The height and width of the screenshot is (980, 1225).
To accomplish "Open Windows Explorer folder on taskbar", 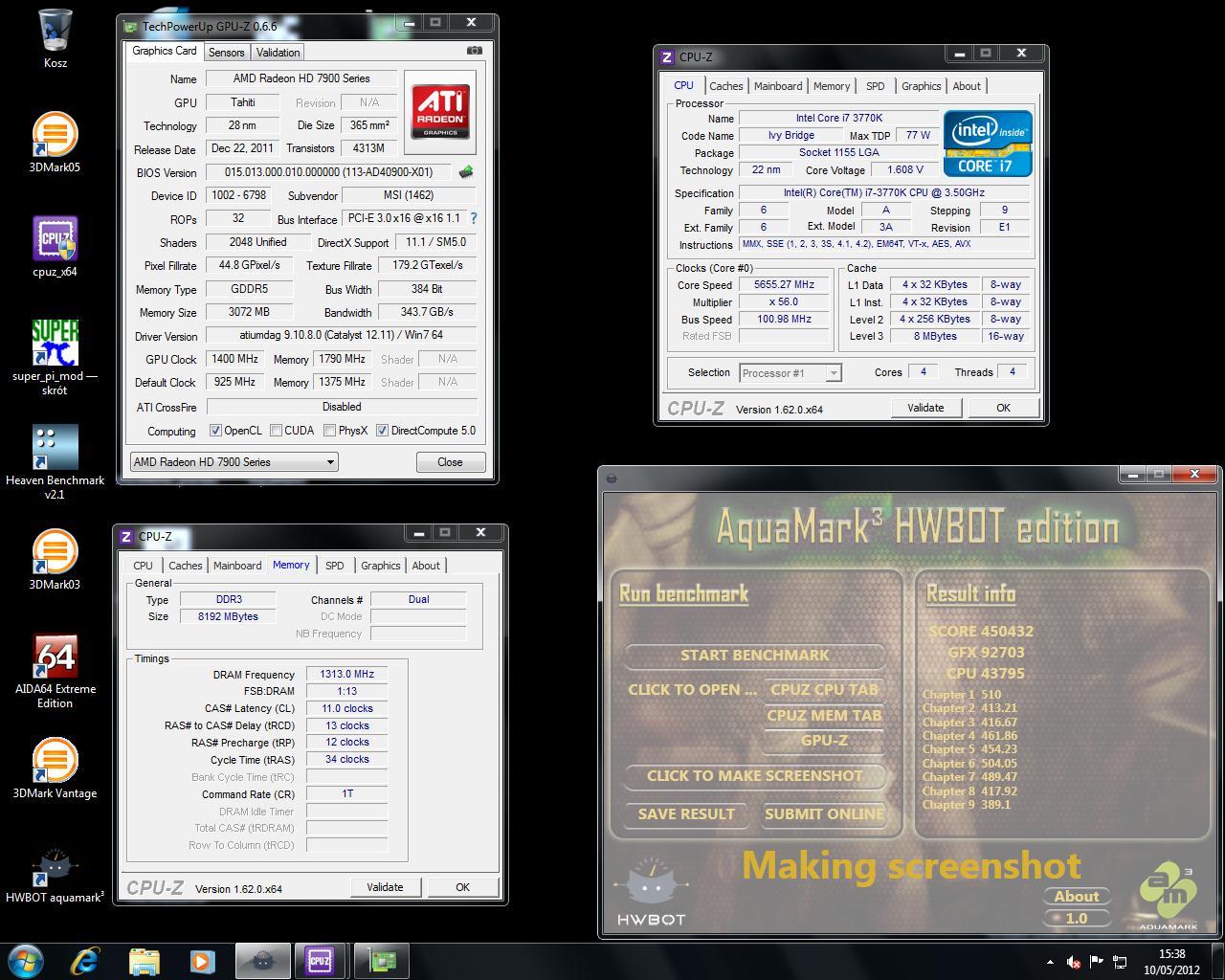I will point(144,960).
